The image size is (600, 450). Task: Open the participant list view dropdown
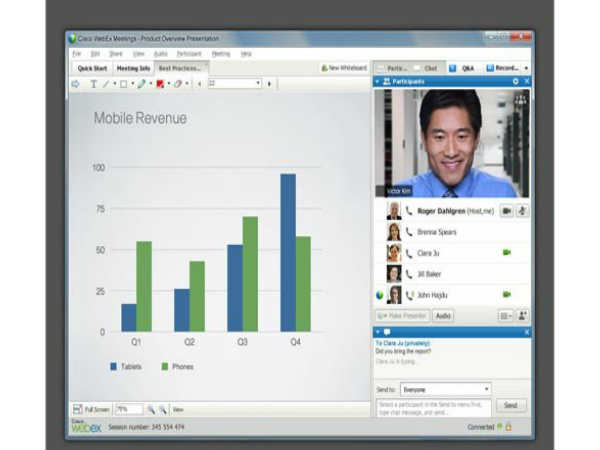(x=506, y=316)
